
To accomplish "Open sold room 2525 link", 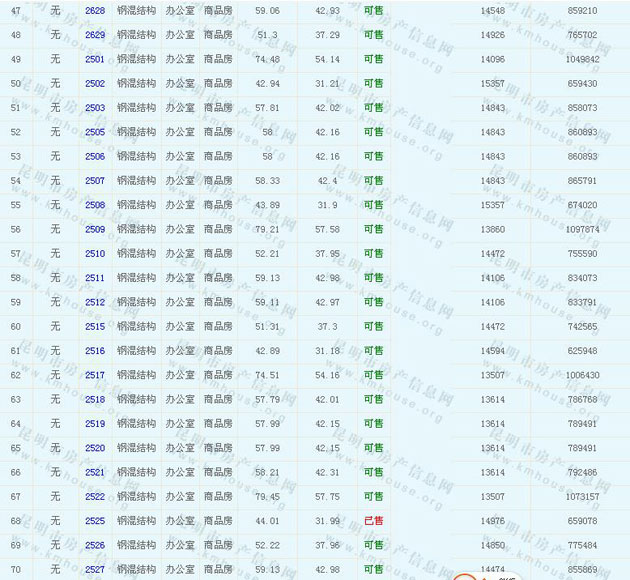I will click(x=95, y=521).
